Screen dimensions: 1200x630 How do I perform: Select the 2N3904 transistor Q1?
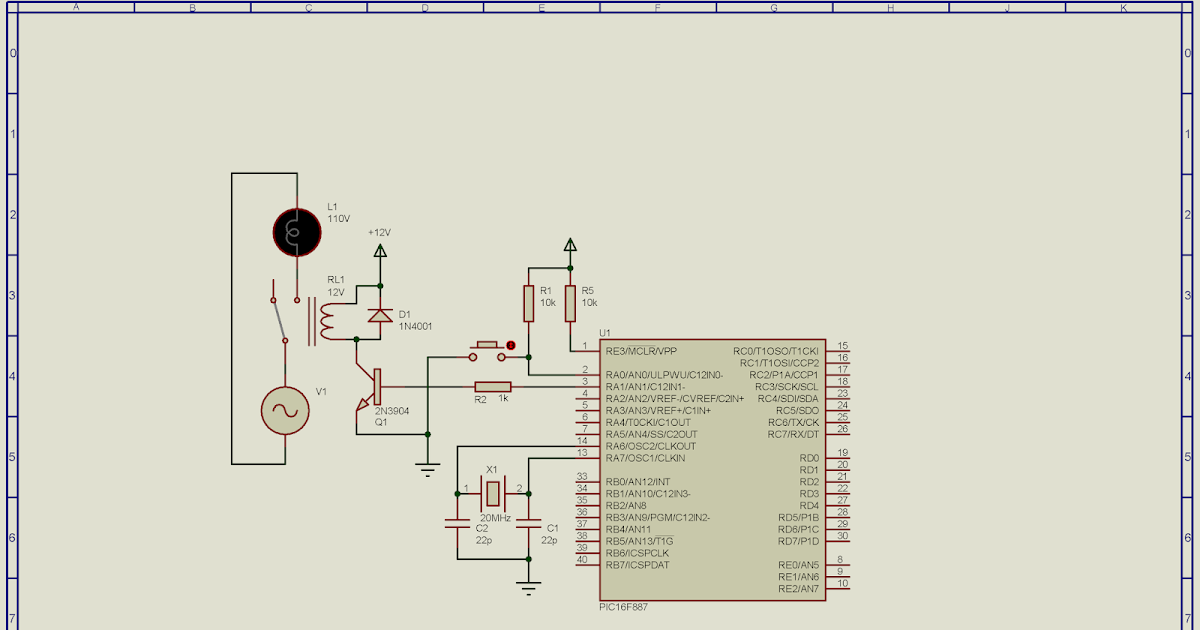click(378, 390)
